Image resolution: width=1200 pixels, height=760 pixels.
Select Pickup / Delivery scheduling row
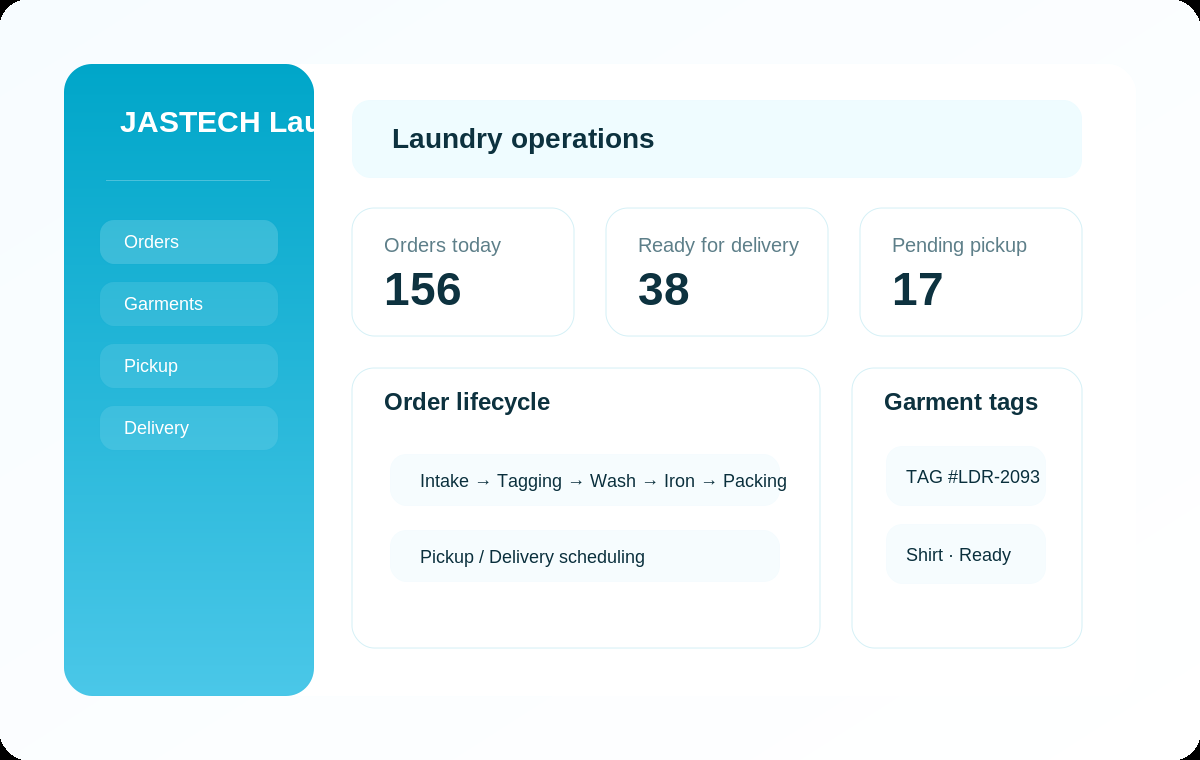click(585, 556)
